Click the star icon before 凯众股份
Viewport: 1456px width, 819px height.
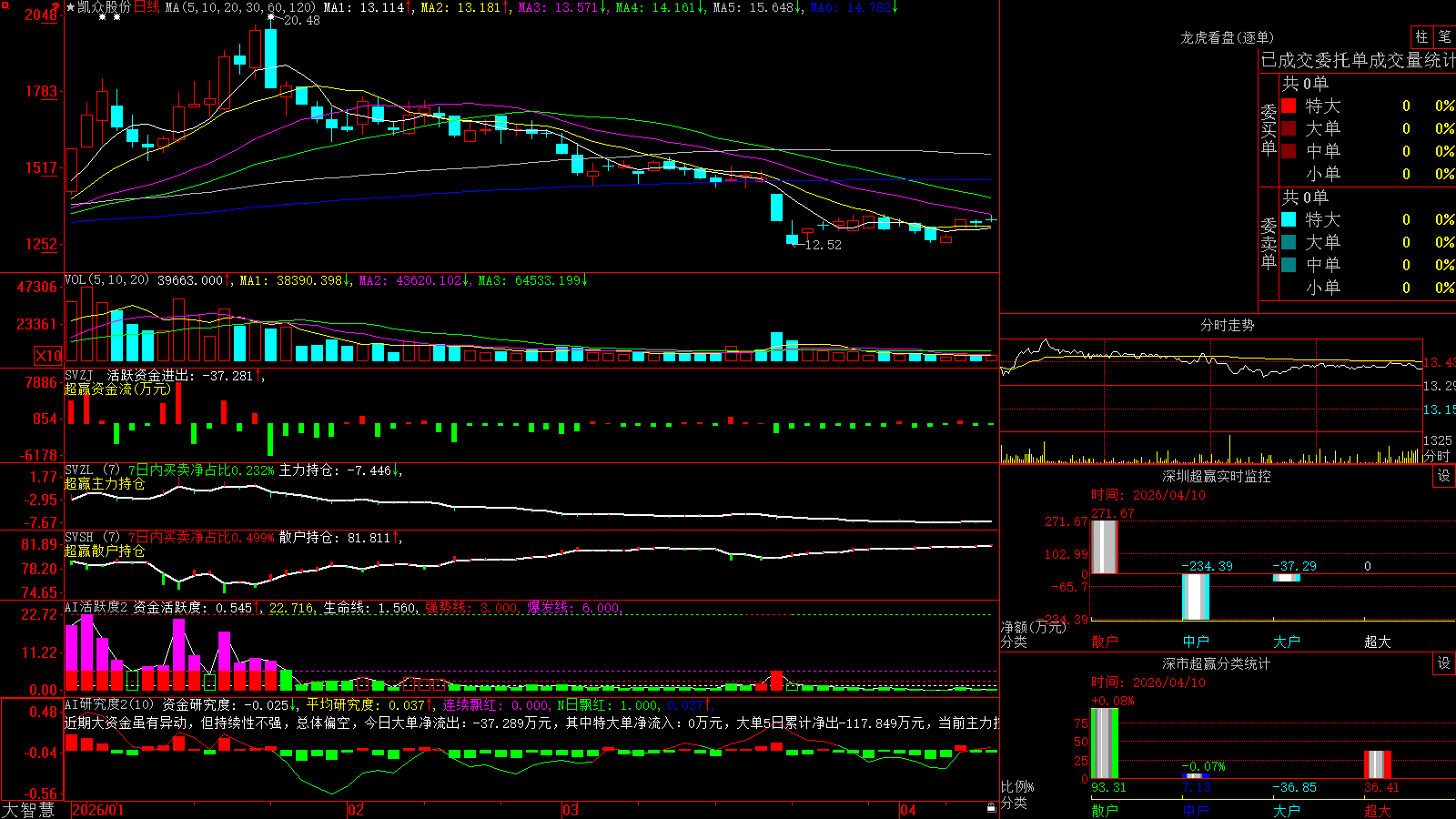[70, 7]
